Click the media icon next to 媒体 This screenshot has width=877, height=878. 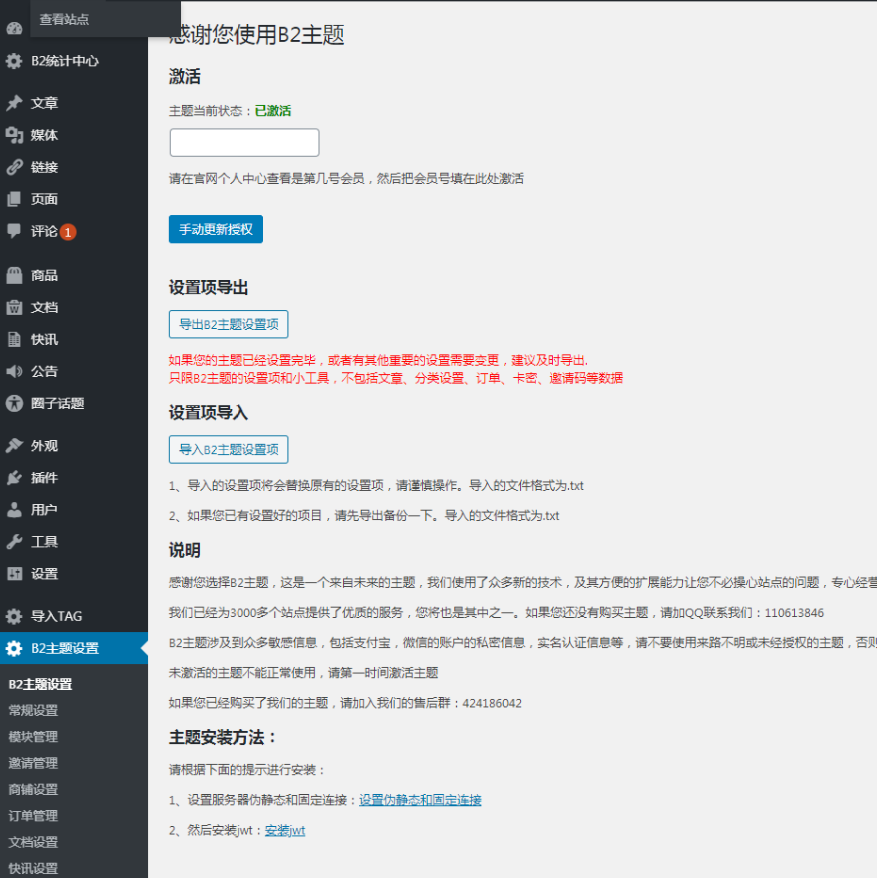pos(14,135)
